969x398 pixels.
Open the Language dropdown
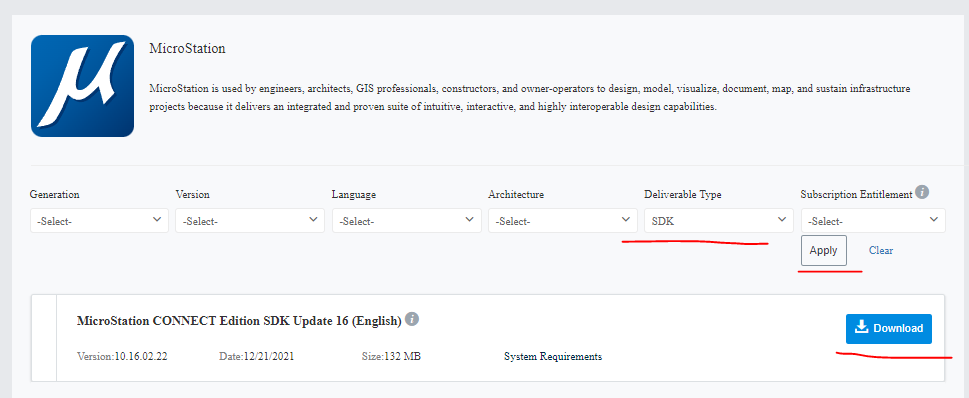coord(407,221)
